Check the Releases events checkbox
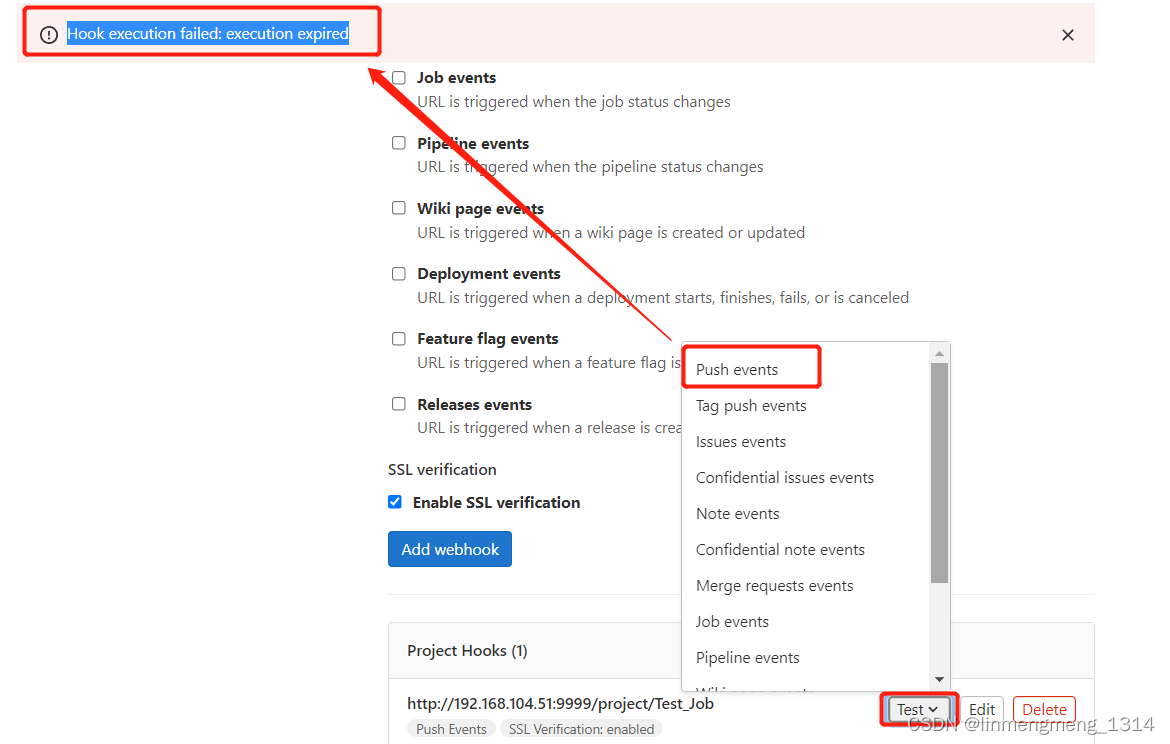1170x744 pixels. [x=399, y=404]
